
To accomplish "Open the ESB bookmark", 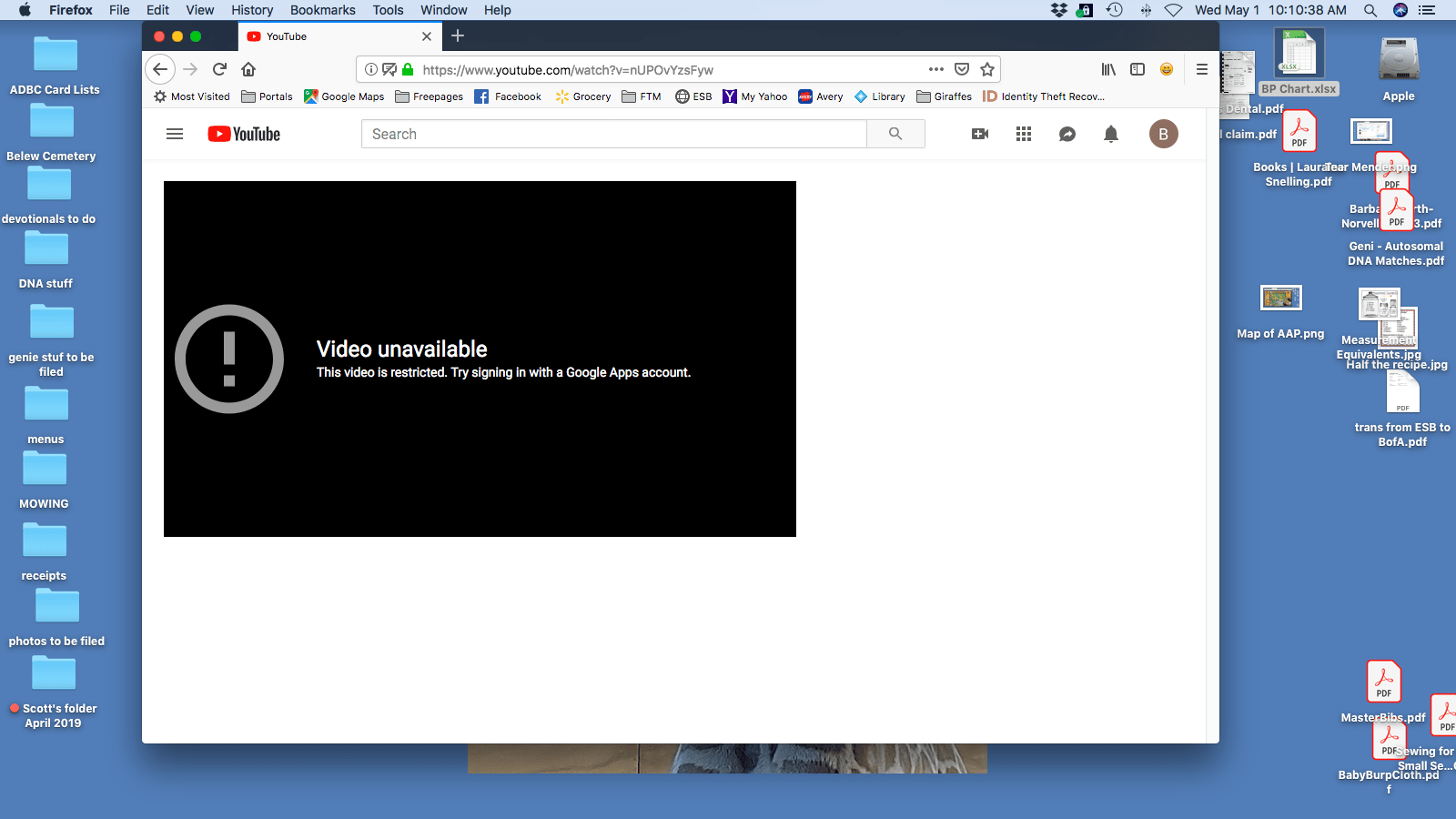I will click(693, 96).
